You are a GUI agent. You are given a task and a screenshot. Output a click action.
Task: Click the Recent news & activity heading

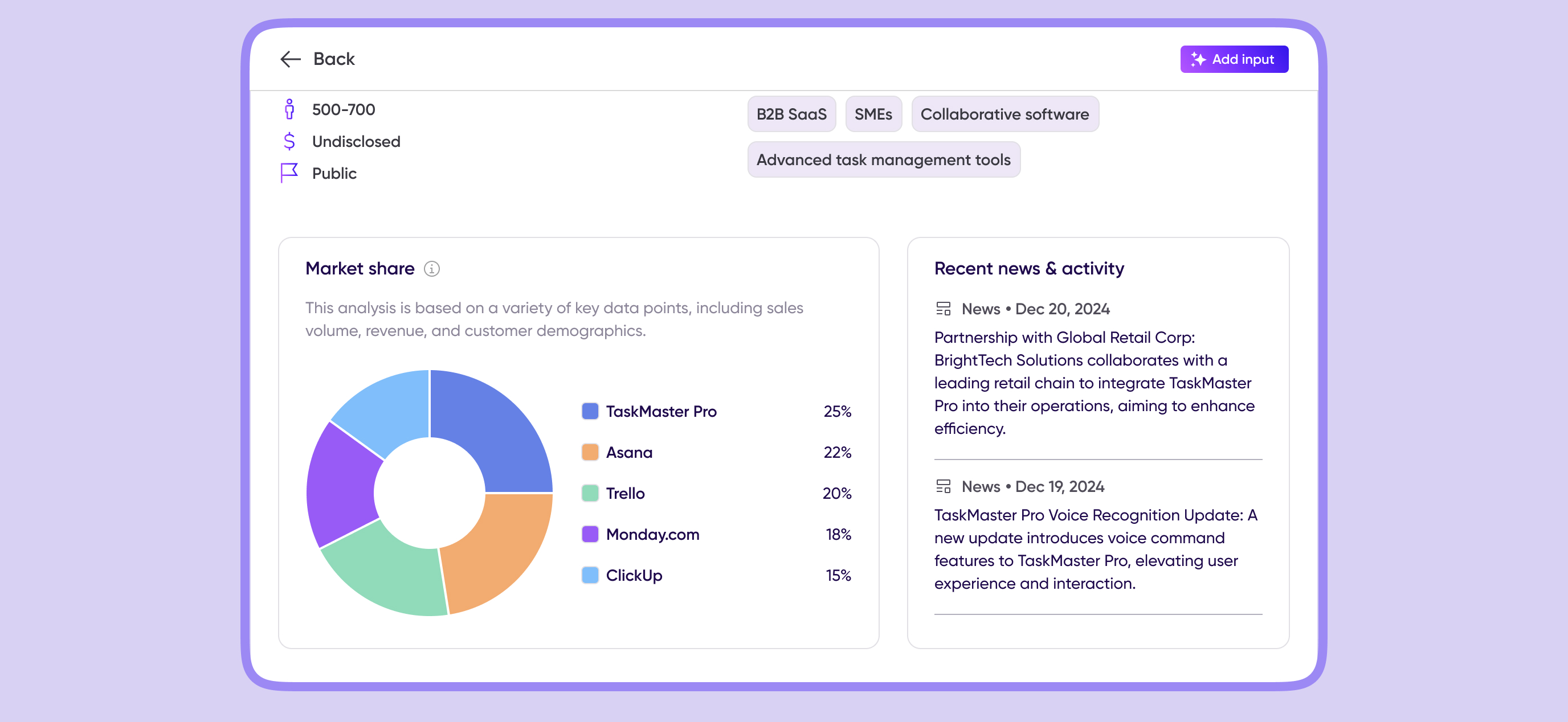click(1028, 268)
